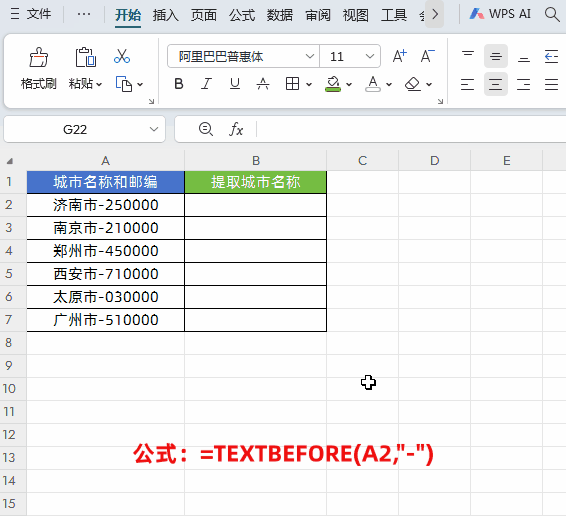Viewport: 566px width, 516px height.
Task: Apply green fill color
Action: 333,84
